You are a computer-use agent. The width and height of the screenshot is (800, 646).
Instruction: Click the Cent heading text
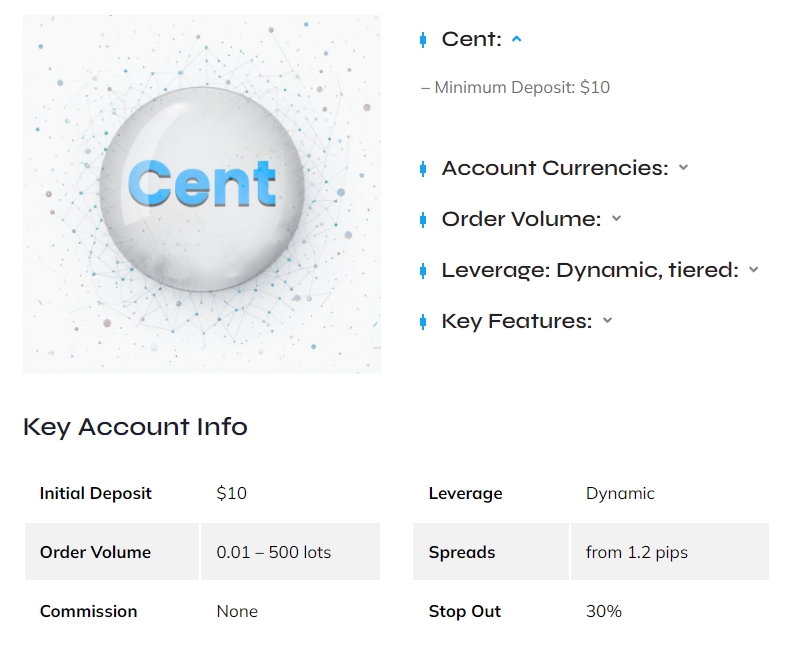click(472, 39)
